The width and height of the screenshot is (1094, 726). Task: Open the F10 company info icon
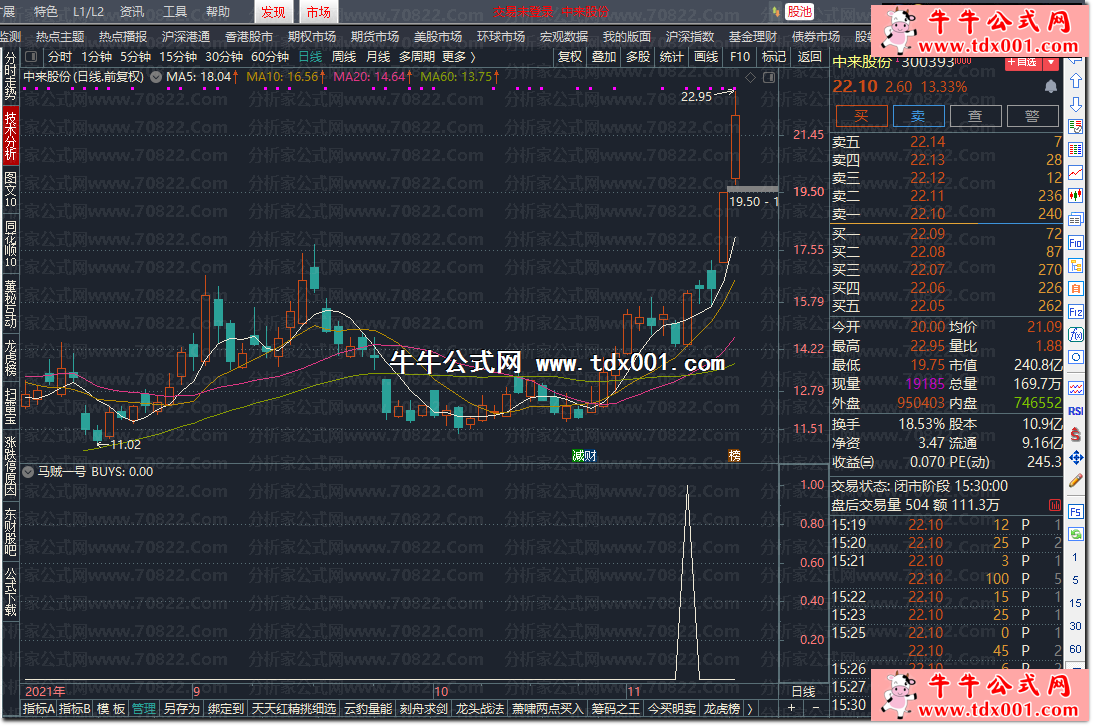coord(1076,242)
